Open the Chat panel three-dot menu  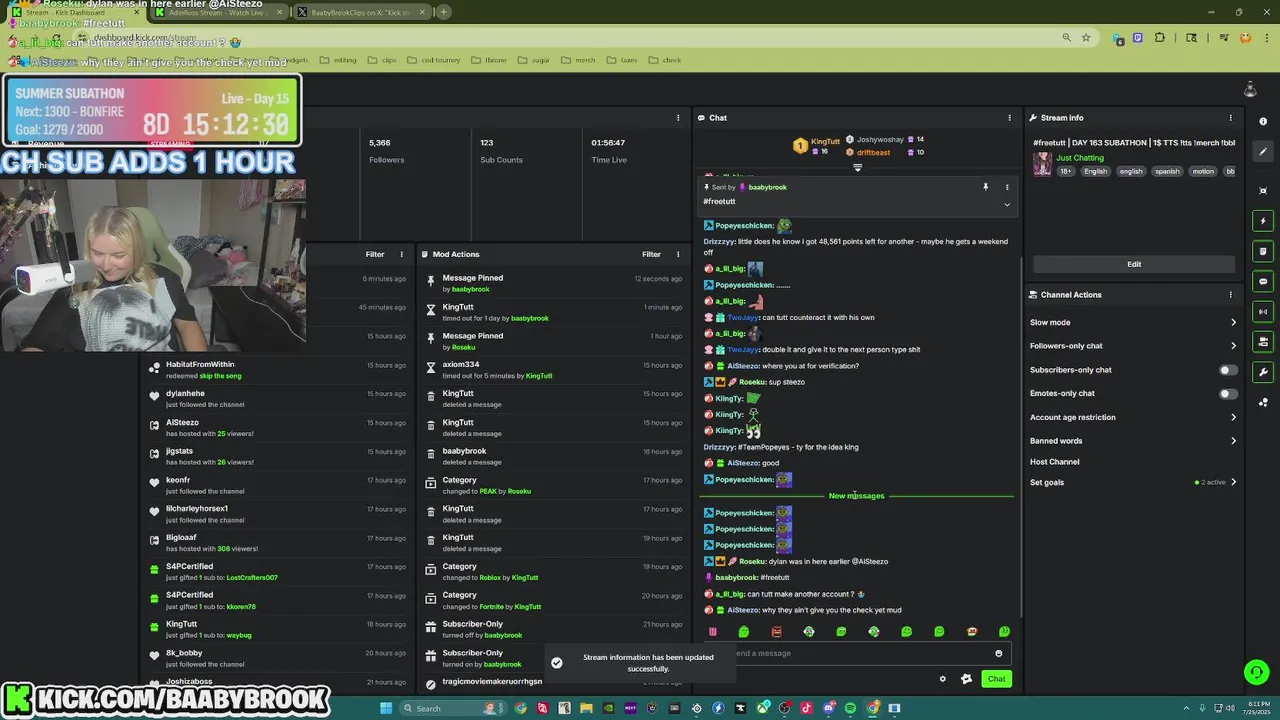(x=1009, y=118)
